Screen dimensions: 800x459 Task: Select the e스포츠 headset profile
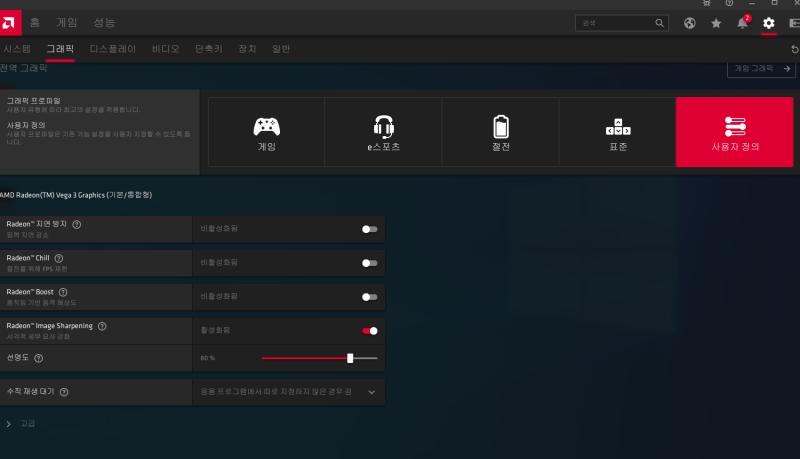(383, 132)
